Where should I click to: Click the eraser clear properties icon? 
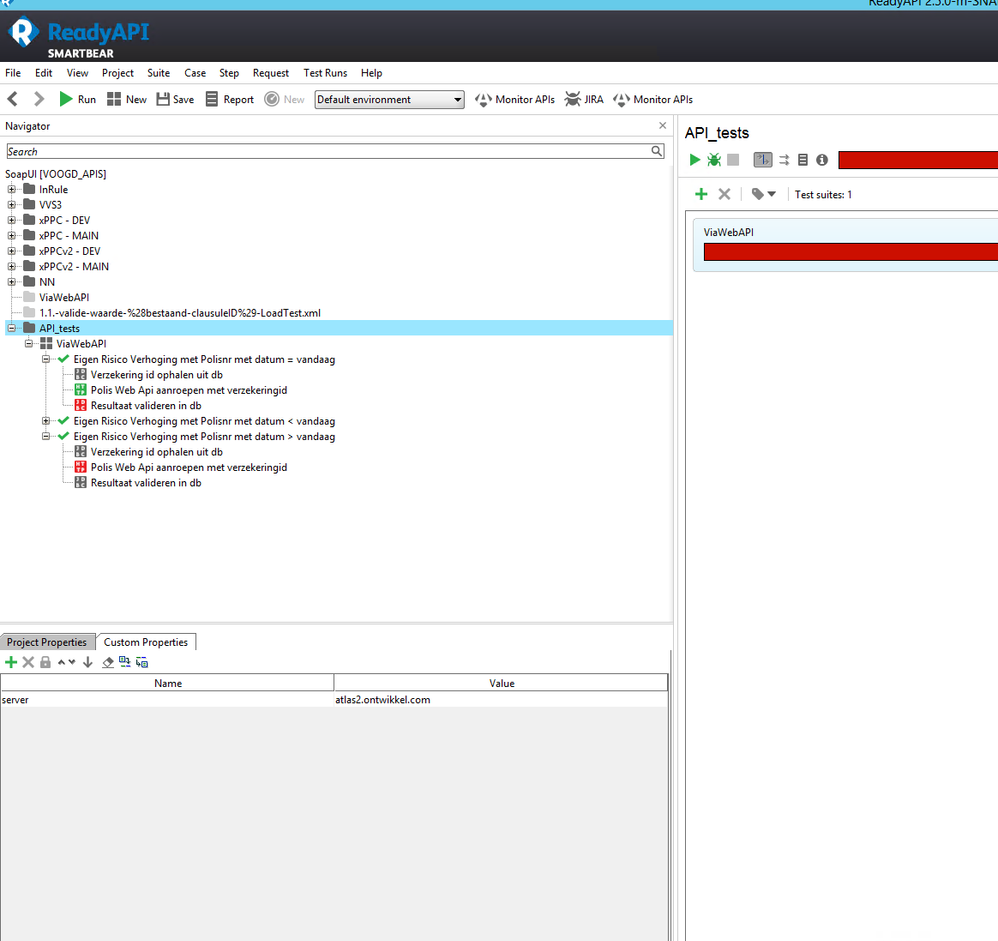tap(108, 662)
